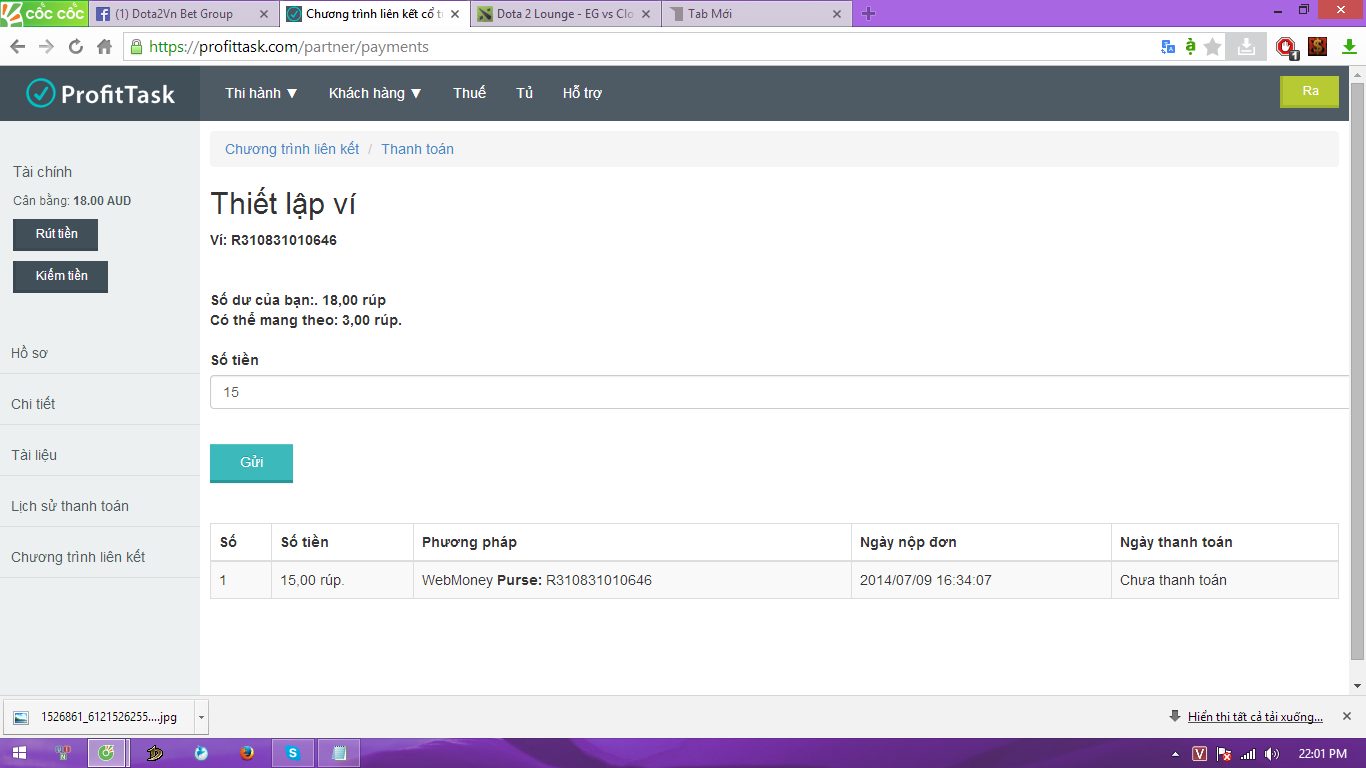Click the Rút tiền button
The height and width of the screenshot is (768, 1366).
click(56, 235)
